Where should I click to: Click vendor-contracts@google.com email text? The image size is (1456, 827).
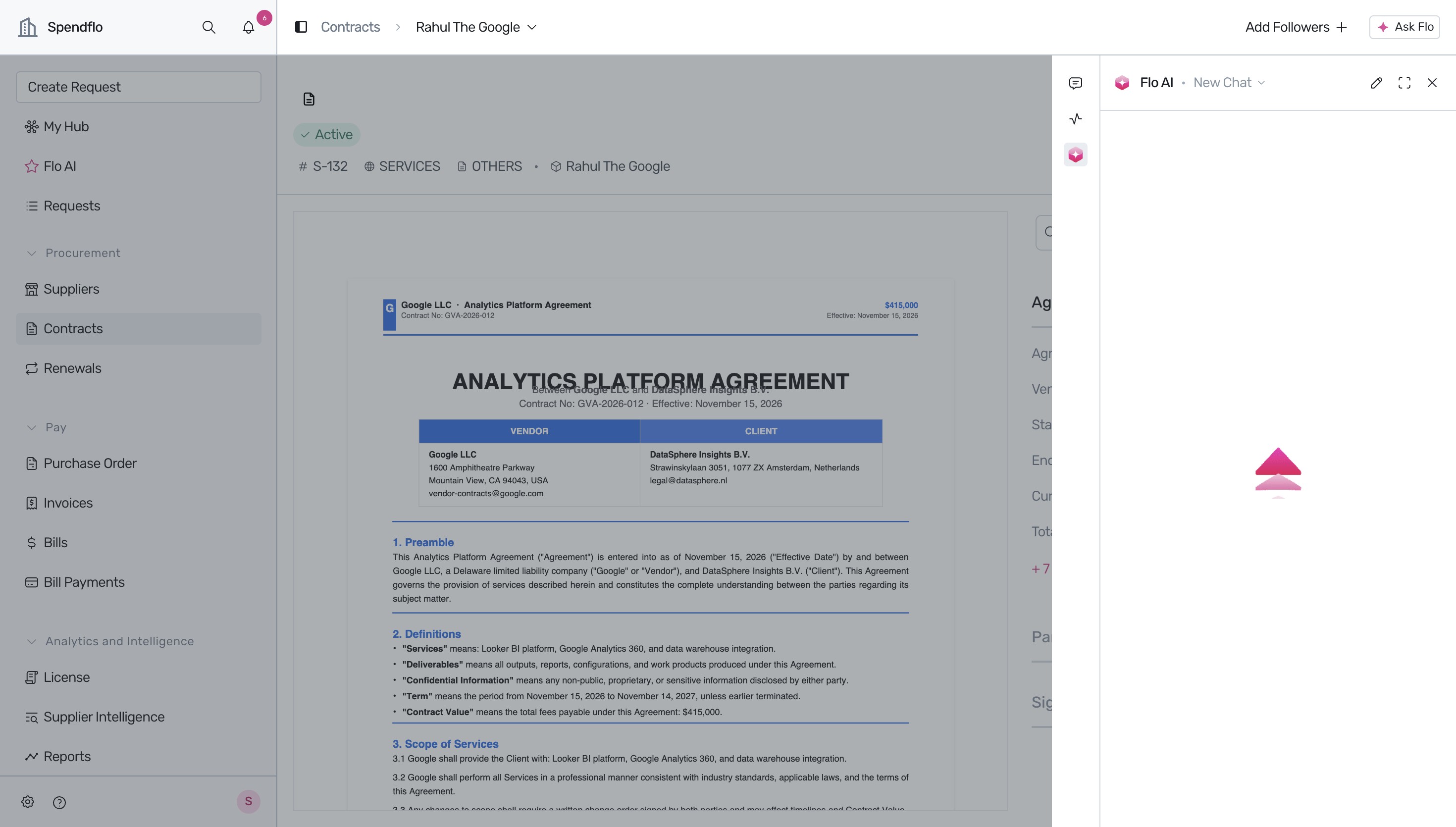(486, 493)
